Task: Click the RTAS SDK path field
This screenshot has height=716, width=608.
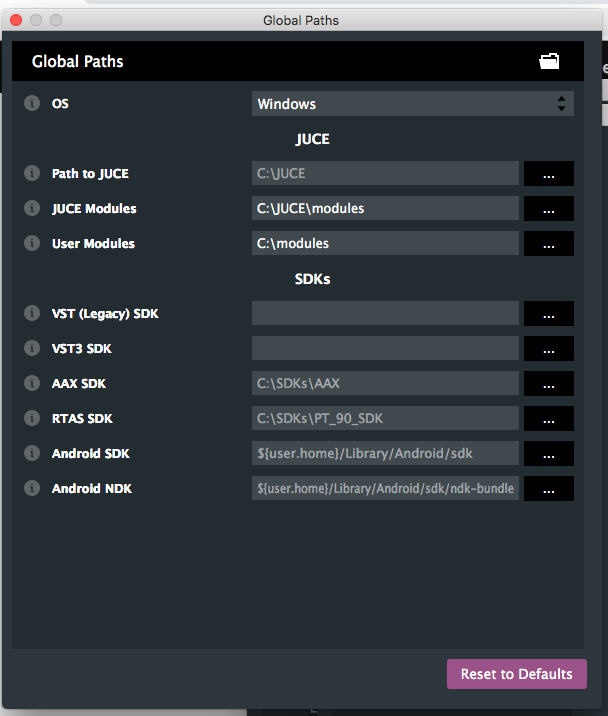Action: coord(385,418)
